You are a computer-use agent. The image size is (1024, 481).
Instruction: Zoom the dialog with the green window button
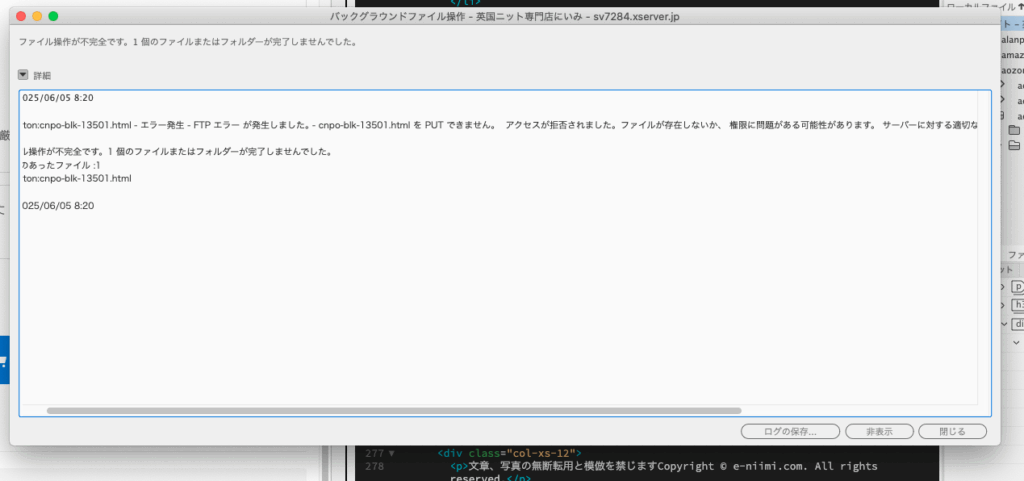[x=53, y=16]
